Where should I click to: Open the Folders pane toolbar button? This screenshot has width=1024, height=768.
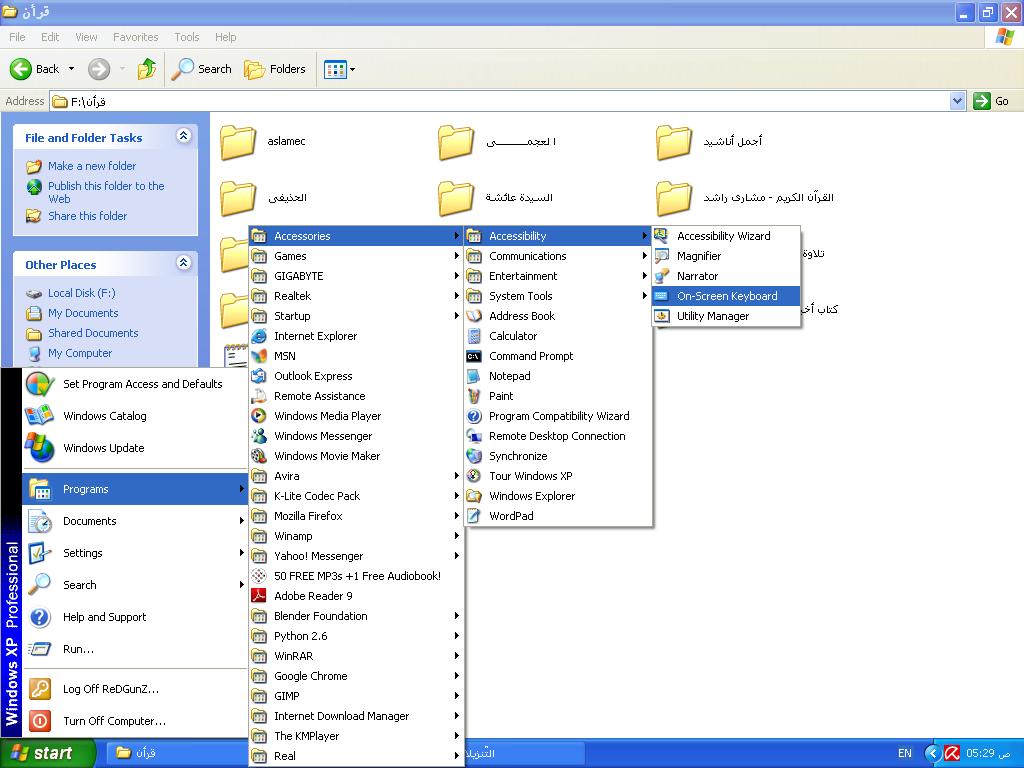point(275,69)
